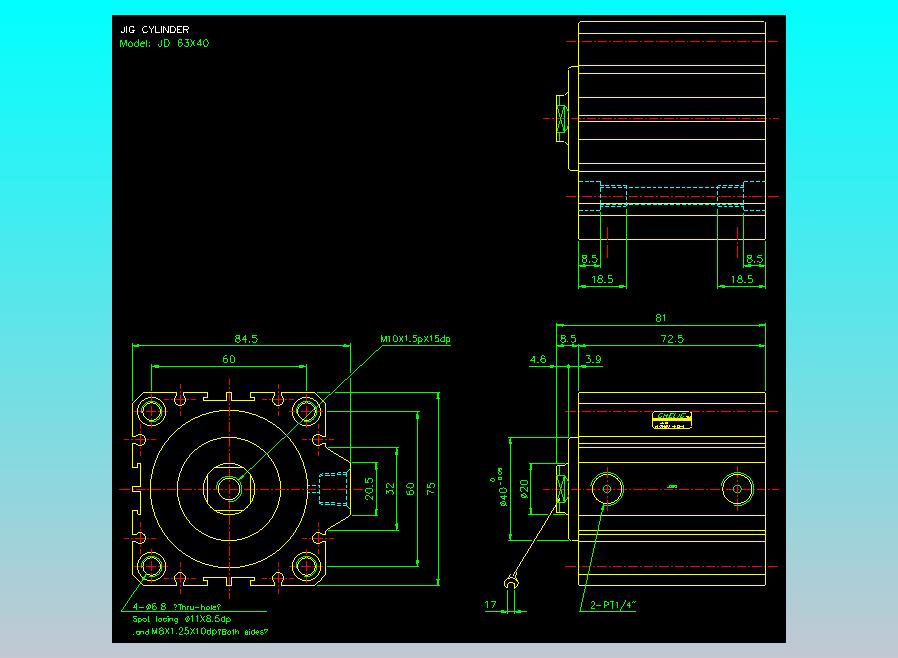898x658 pixels.
Task: Select the 4.6 dimension text
Action: 538,360
